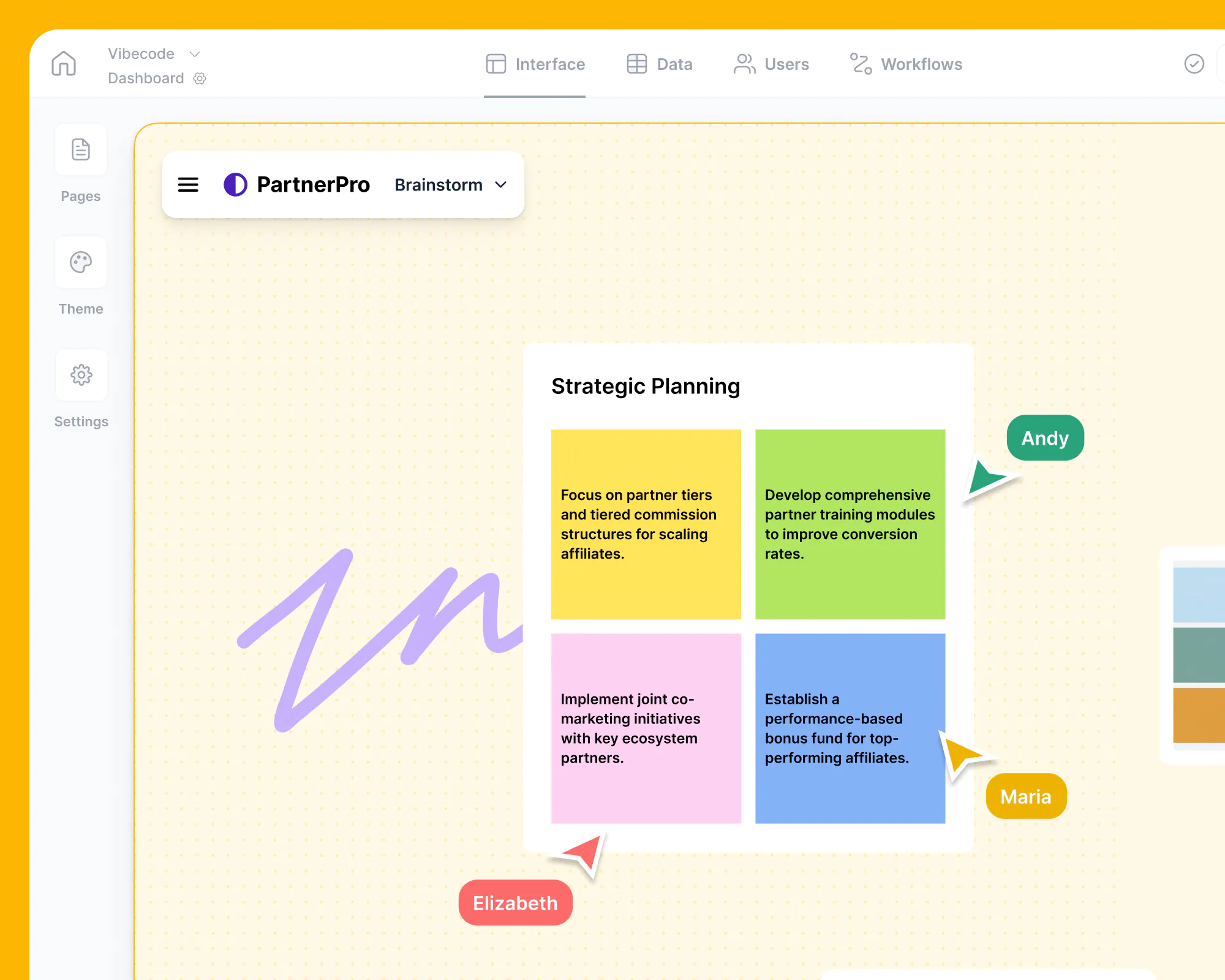Switch to the Data tab
Image resolution: width=1225 pixels, height=980 pixels.
660,64
